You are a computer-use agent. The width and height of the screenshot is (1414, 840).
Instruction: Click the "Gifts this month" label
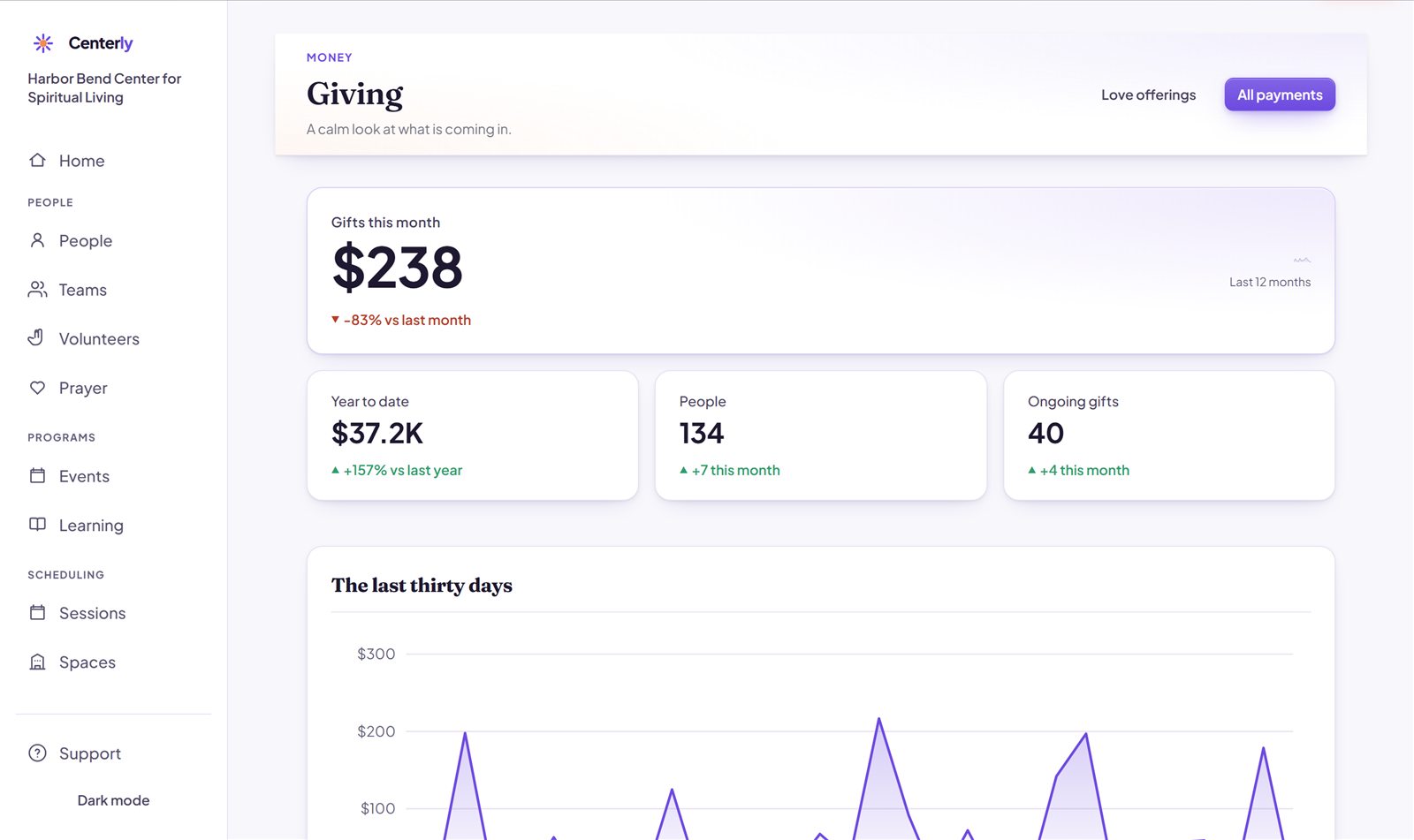[385, 223]
